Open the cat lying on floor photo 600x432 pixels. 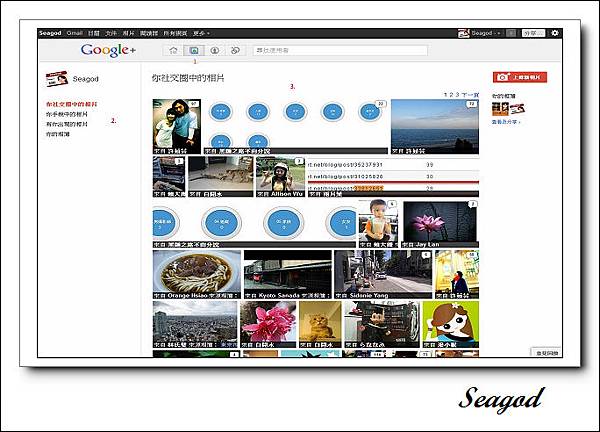point(221,176)
